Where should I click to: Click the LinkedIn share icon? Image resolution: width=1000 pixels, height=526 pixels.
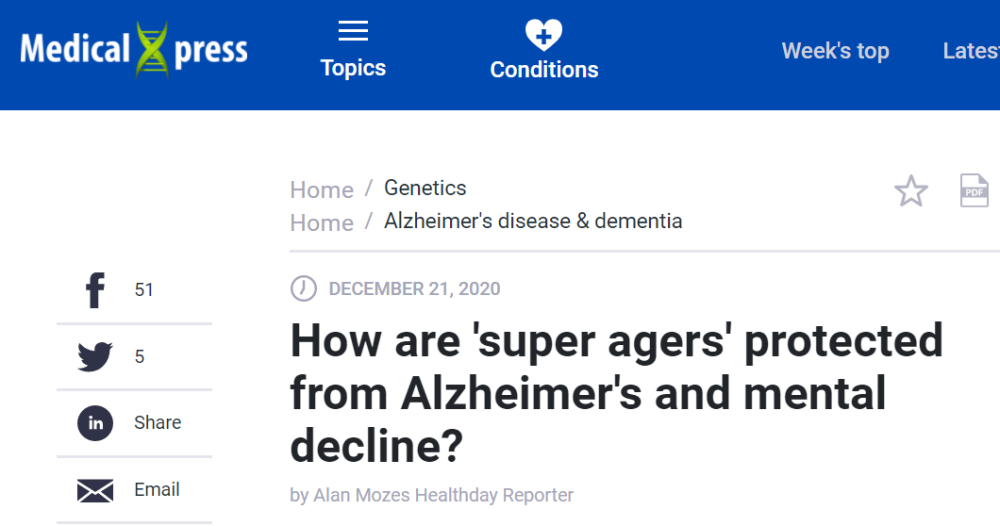pos(95,423)
